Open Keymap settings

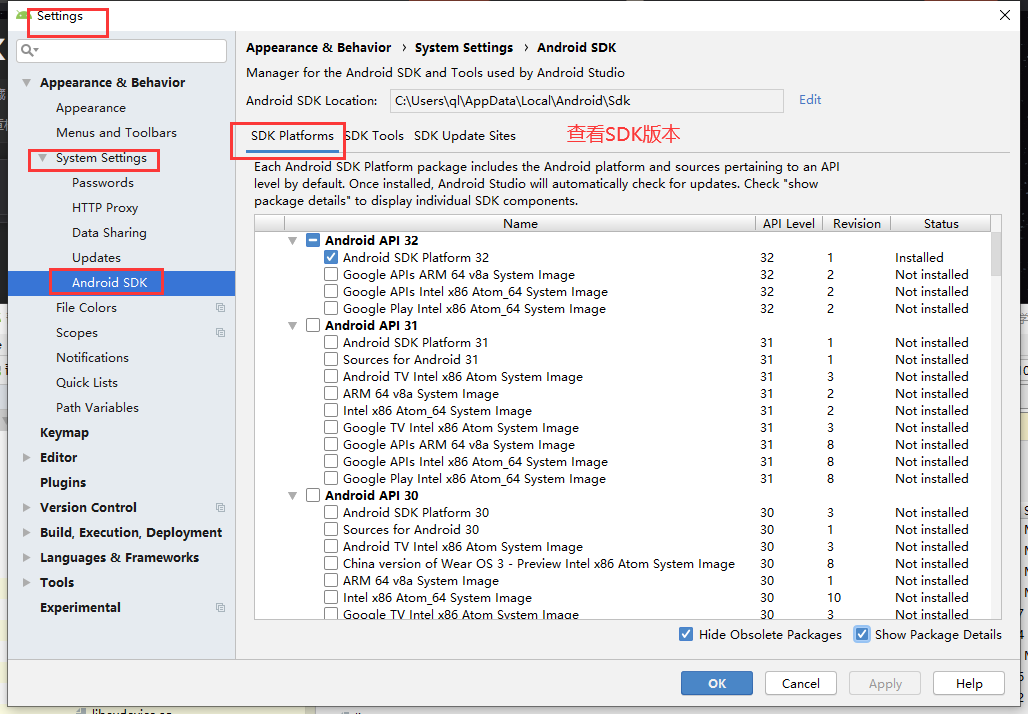64,433
